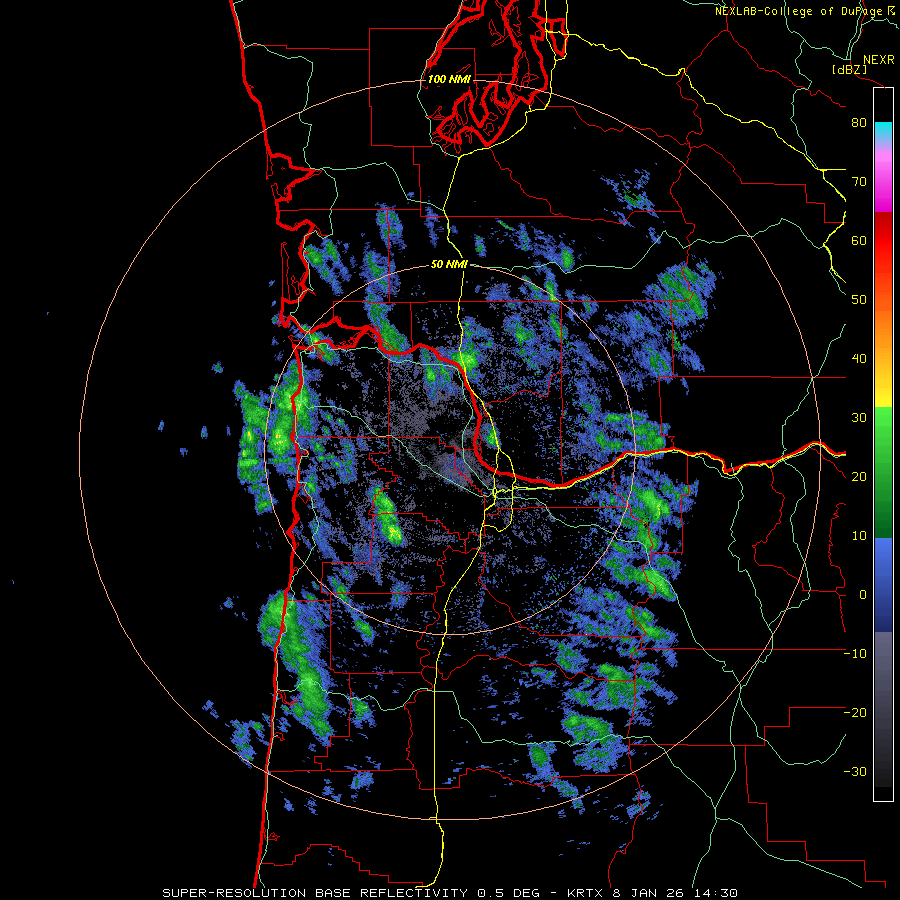The width and height of the screenshot is (900, 900).
Task: Click the positive "10" value on dBZ scale
Action: (859, 536)
